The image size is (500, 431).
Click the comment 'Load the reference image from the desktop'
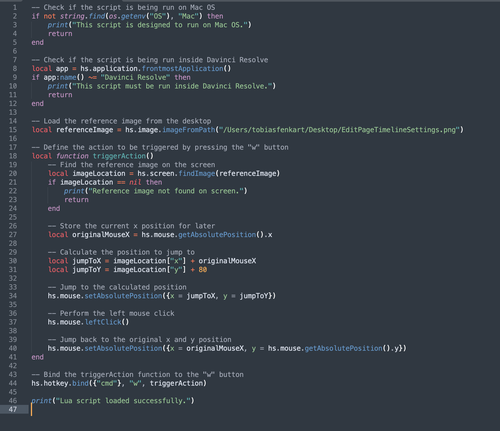tap(121, 121)
